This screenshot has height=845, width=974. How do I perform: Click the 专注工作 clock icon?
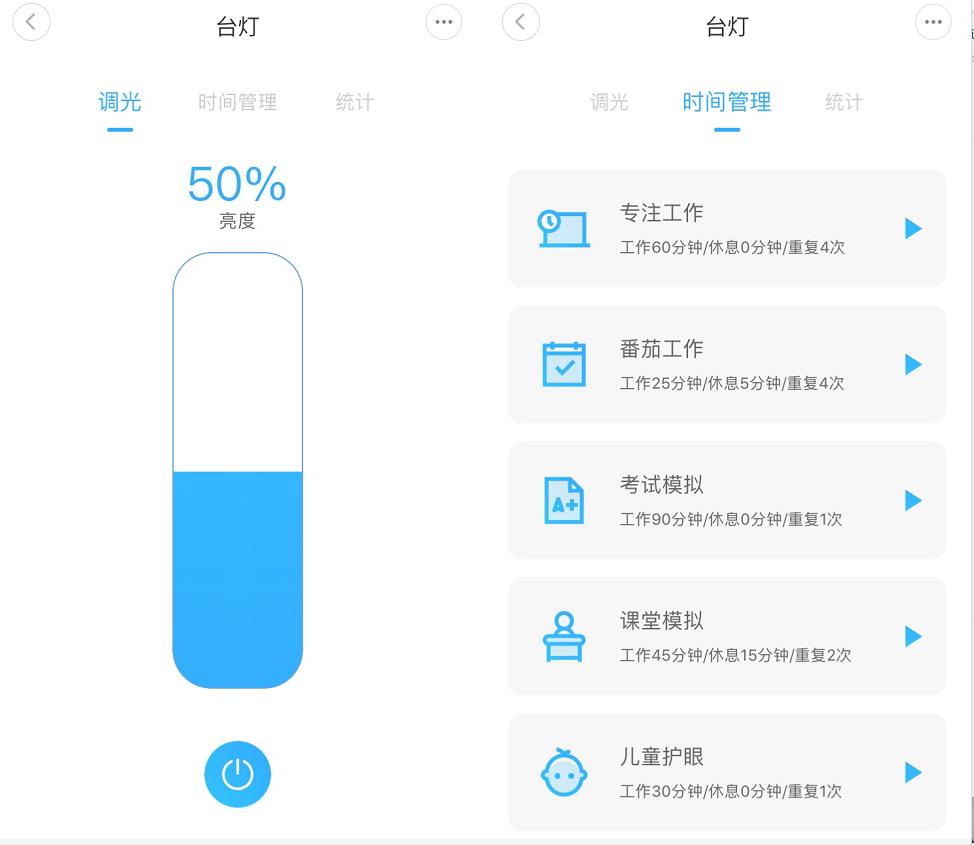click(x=564, y=228)
